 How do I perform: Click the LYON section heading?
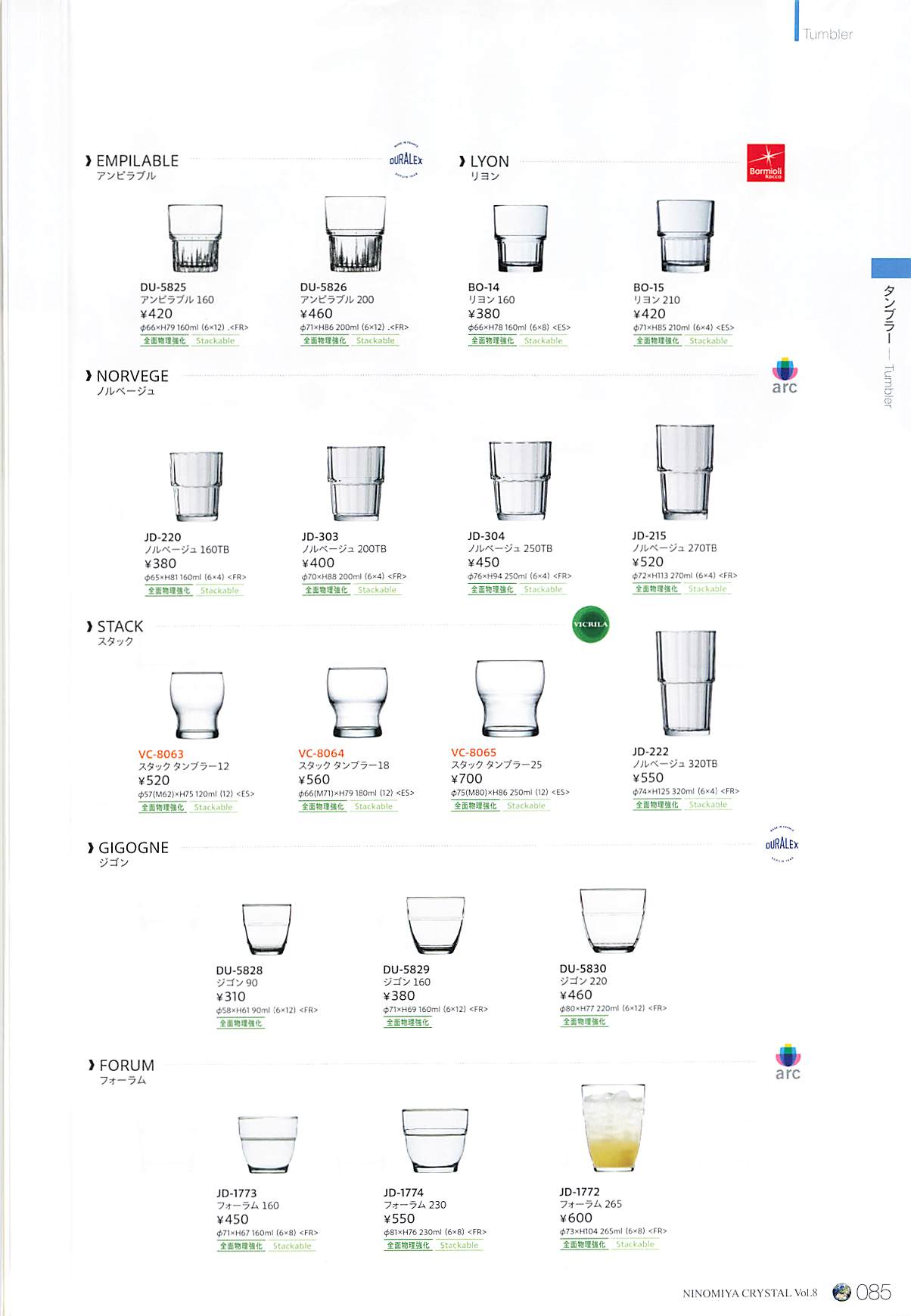[489, 161]
